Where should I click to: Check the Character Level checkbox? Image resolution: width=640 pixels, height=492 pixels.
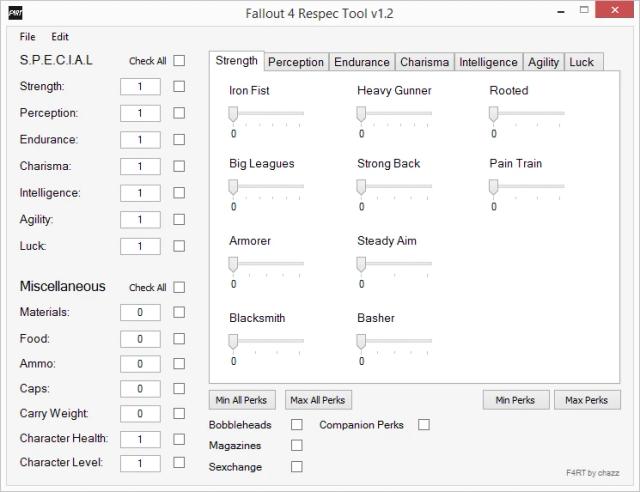click(x=179, y=462)
